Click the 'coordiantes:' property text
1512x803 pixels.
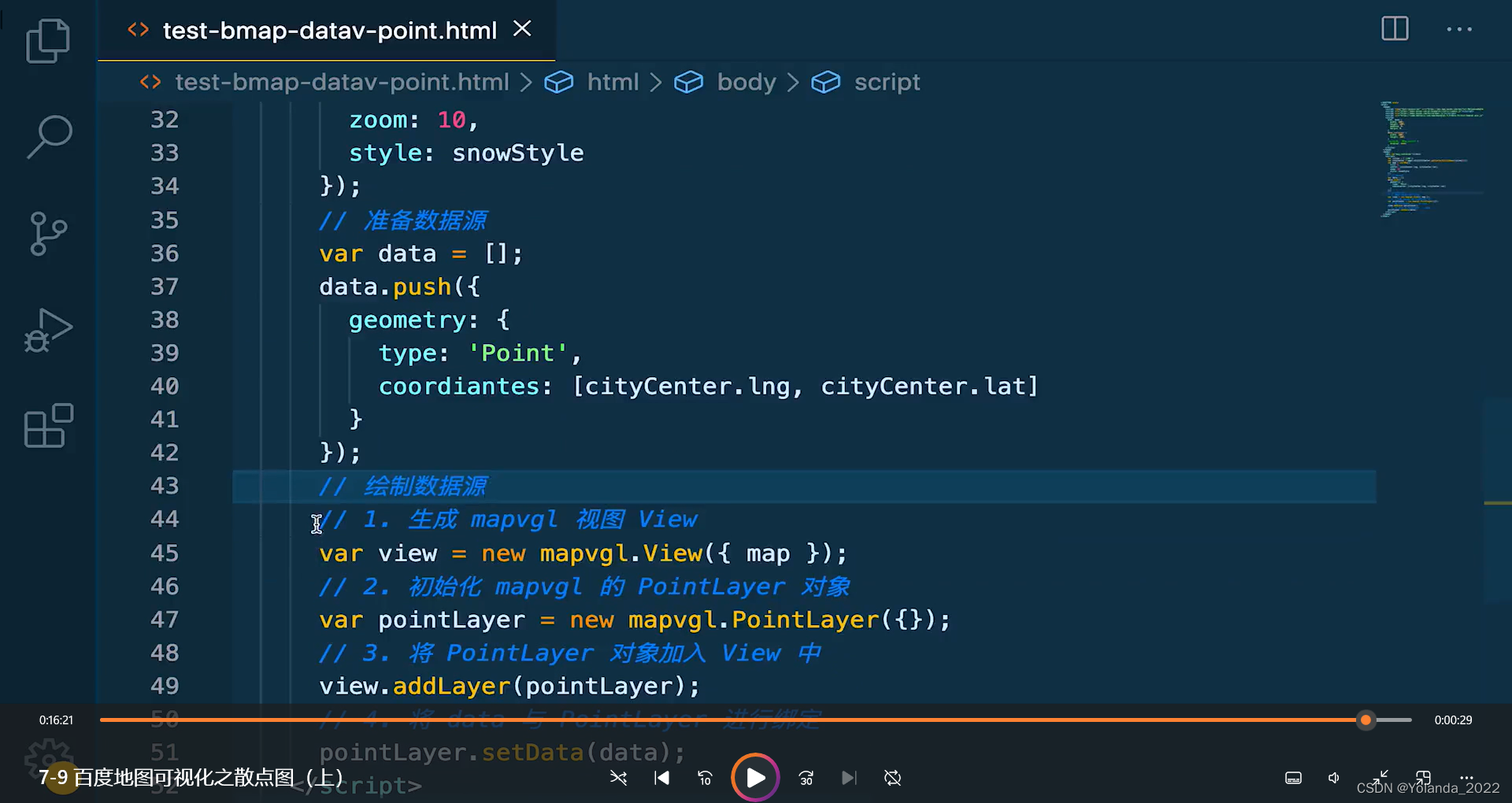465,387
